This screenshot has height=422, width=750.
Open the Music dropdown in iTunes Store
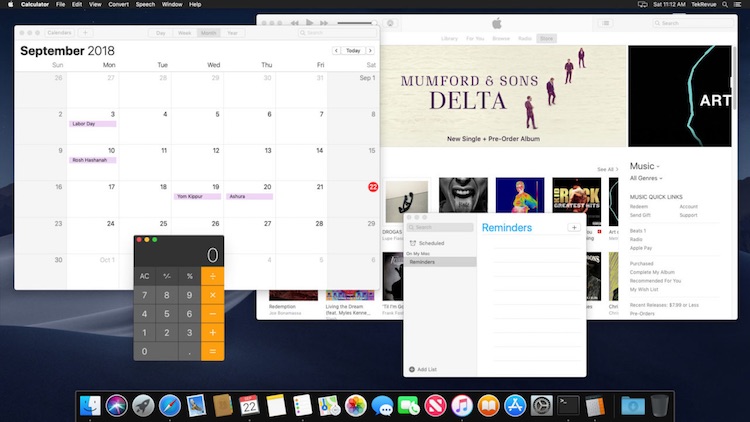[644, 166]
